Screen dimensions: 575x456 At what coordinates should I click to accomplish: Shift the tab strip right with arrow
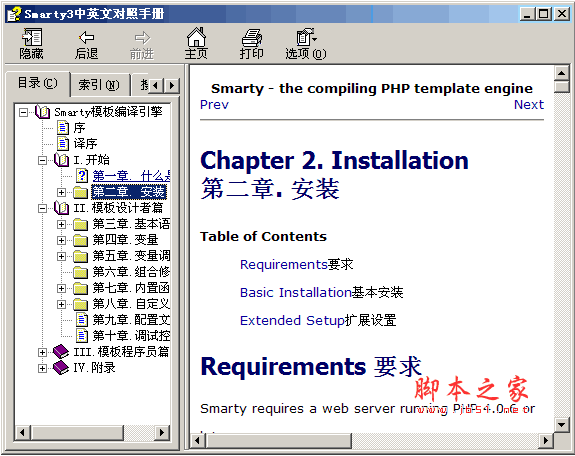point(171,85)
